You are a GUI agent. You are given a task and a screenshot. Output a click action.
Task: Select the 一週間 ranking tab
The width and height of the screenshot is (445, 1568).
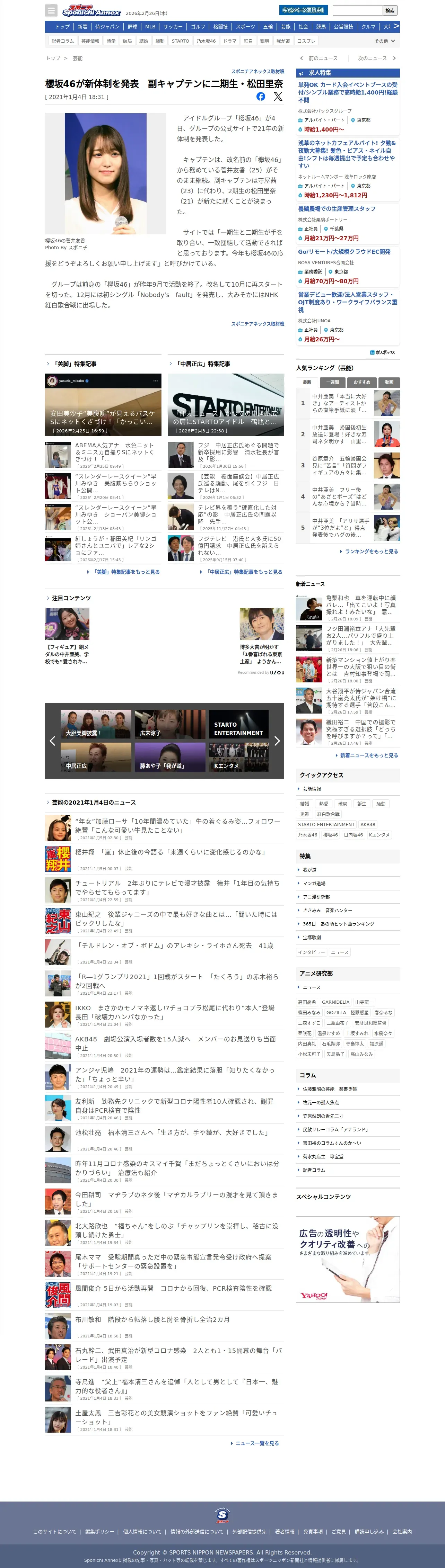coord(332,382)
